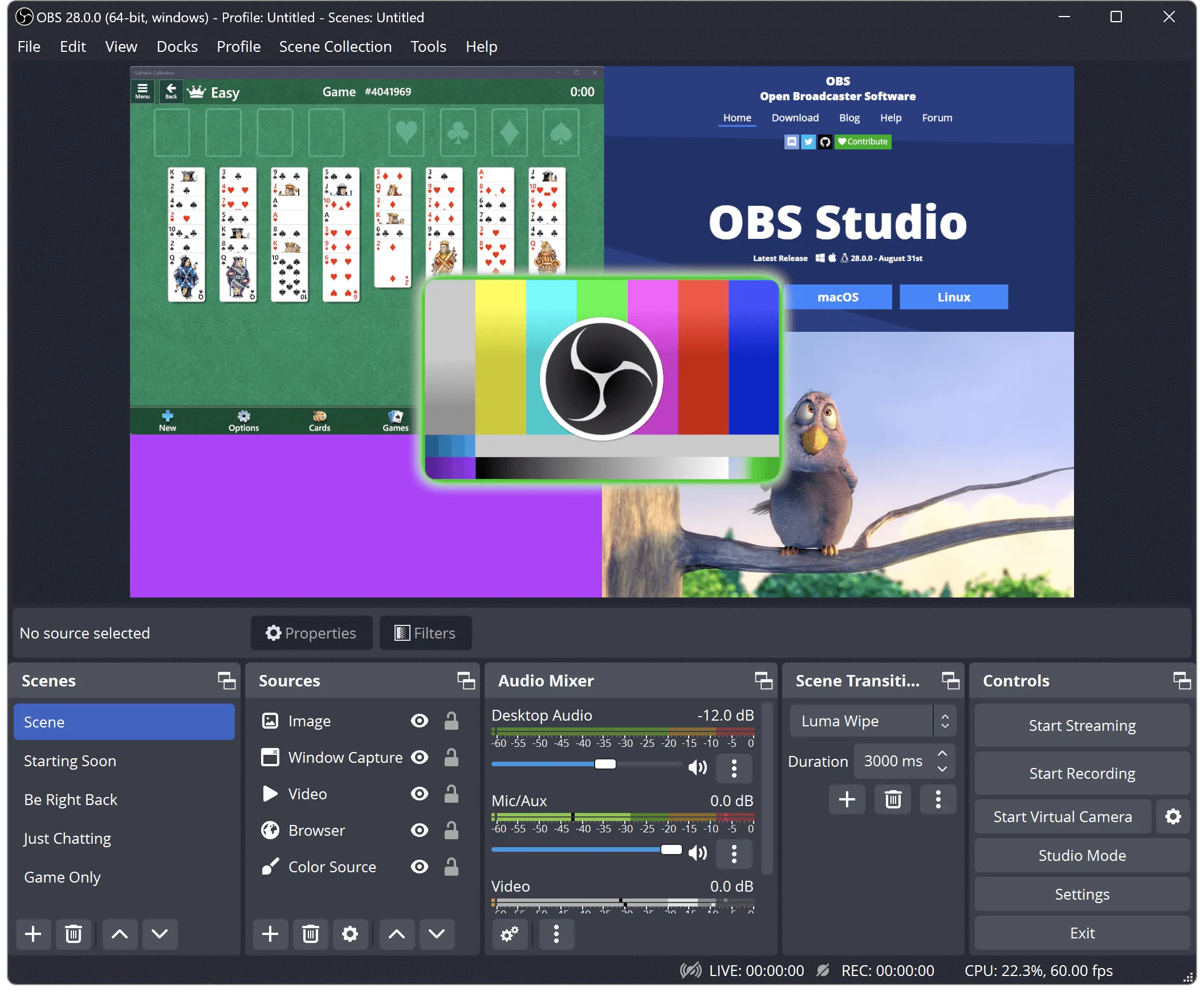Open Start Virtual Camera settings
Screen dimensions: 1204x992
pos(1172,817)
